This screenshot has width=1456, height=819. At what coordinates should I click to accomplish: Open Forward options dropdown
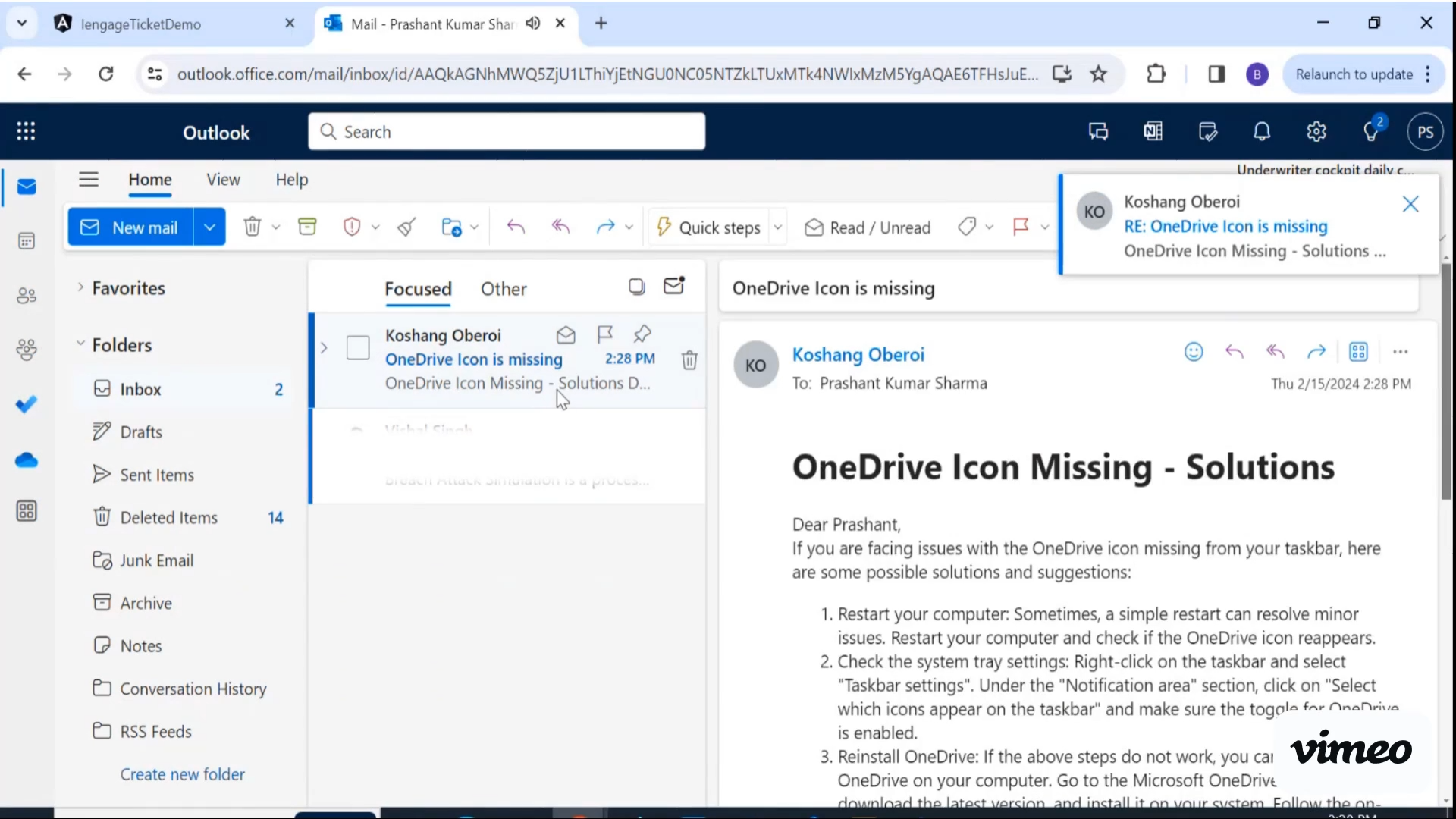tap(629, 227)
